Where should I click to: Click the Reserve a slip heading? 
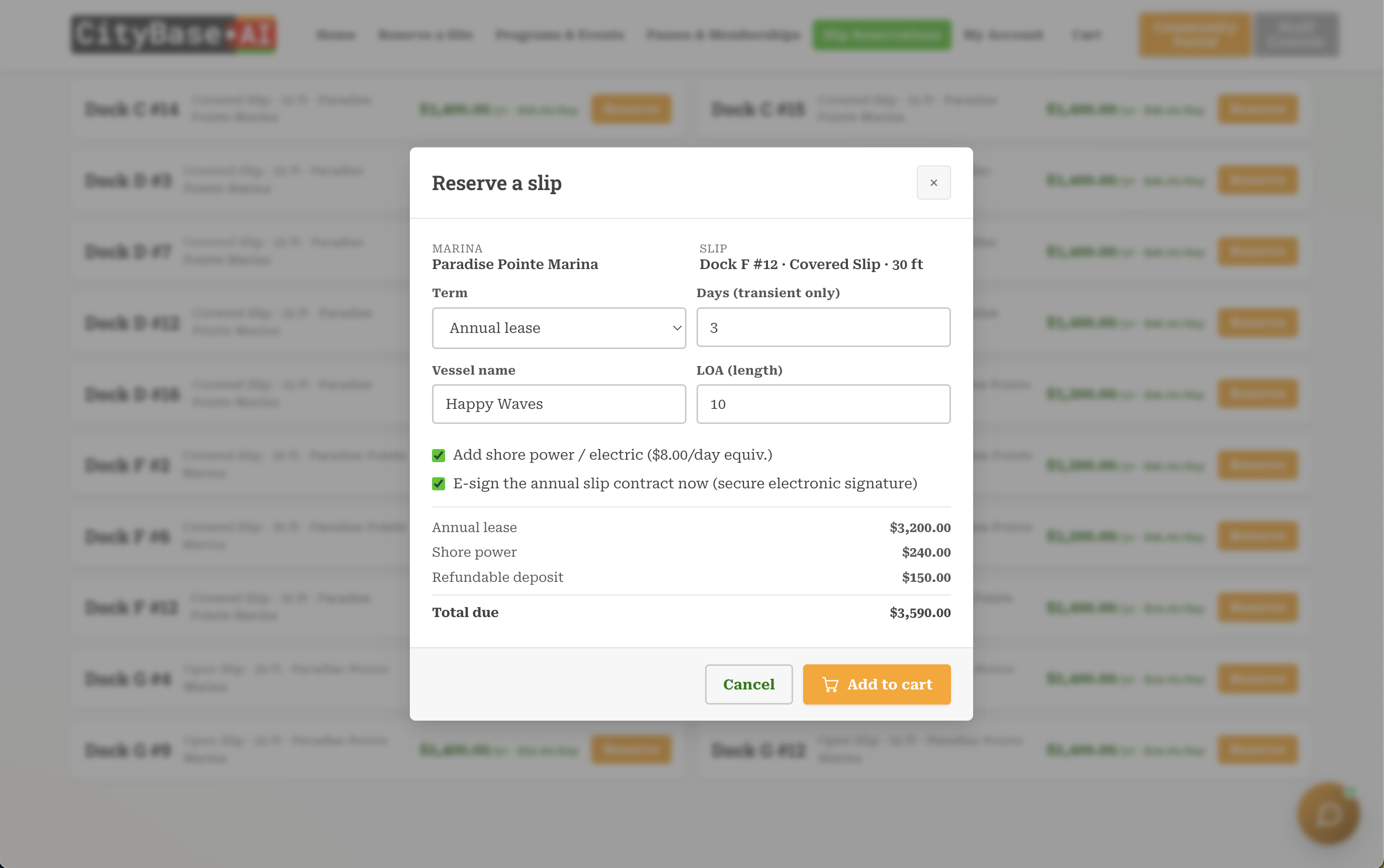tap(496, 183)
